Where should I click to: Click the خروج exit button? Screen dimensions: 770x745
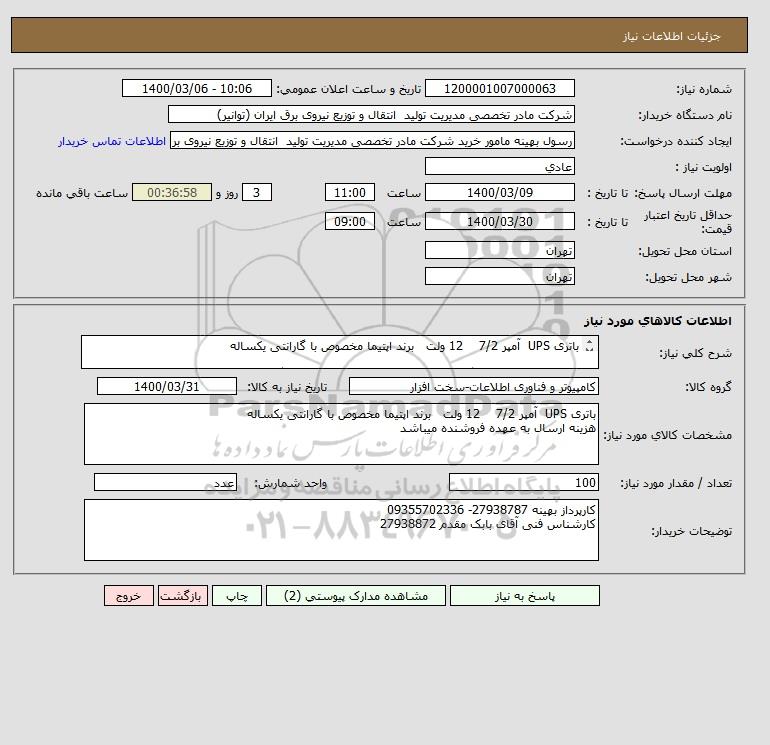(129, 596)
